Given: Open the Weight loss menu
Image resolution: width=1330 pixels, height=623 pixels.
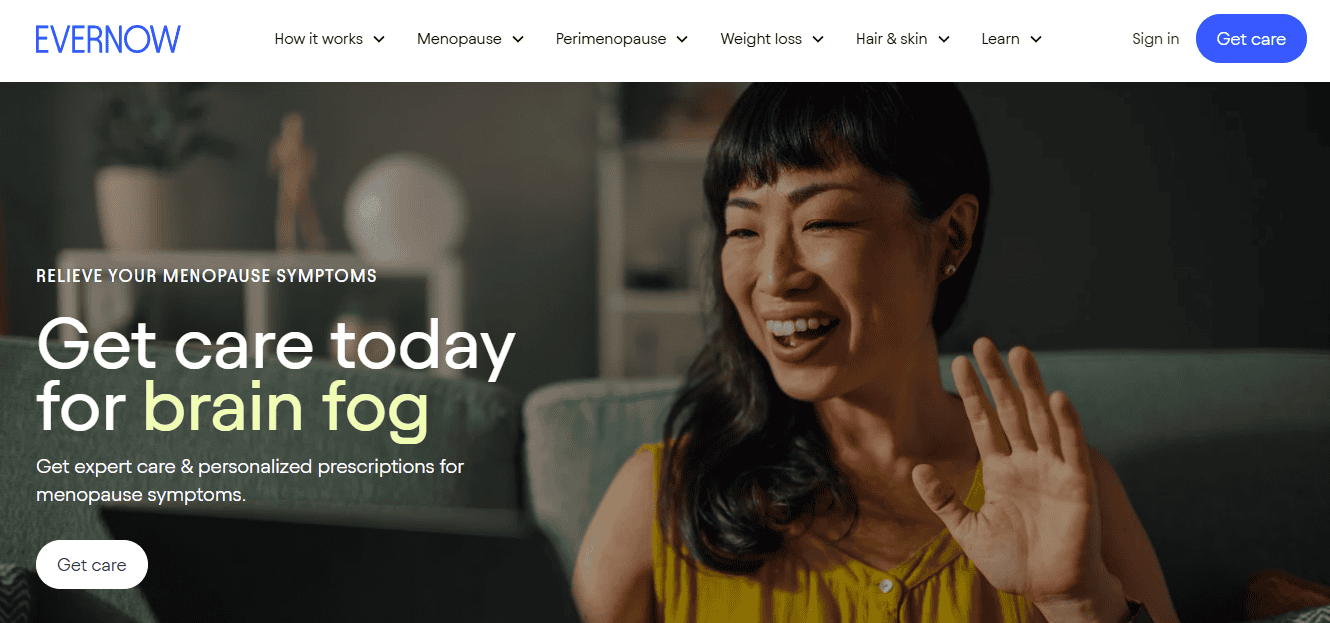Looking at the screenshot, I should (x=761, y=39).
